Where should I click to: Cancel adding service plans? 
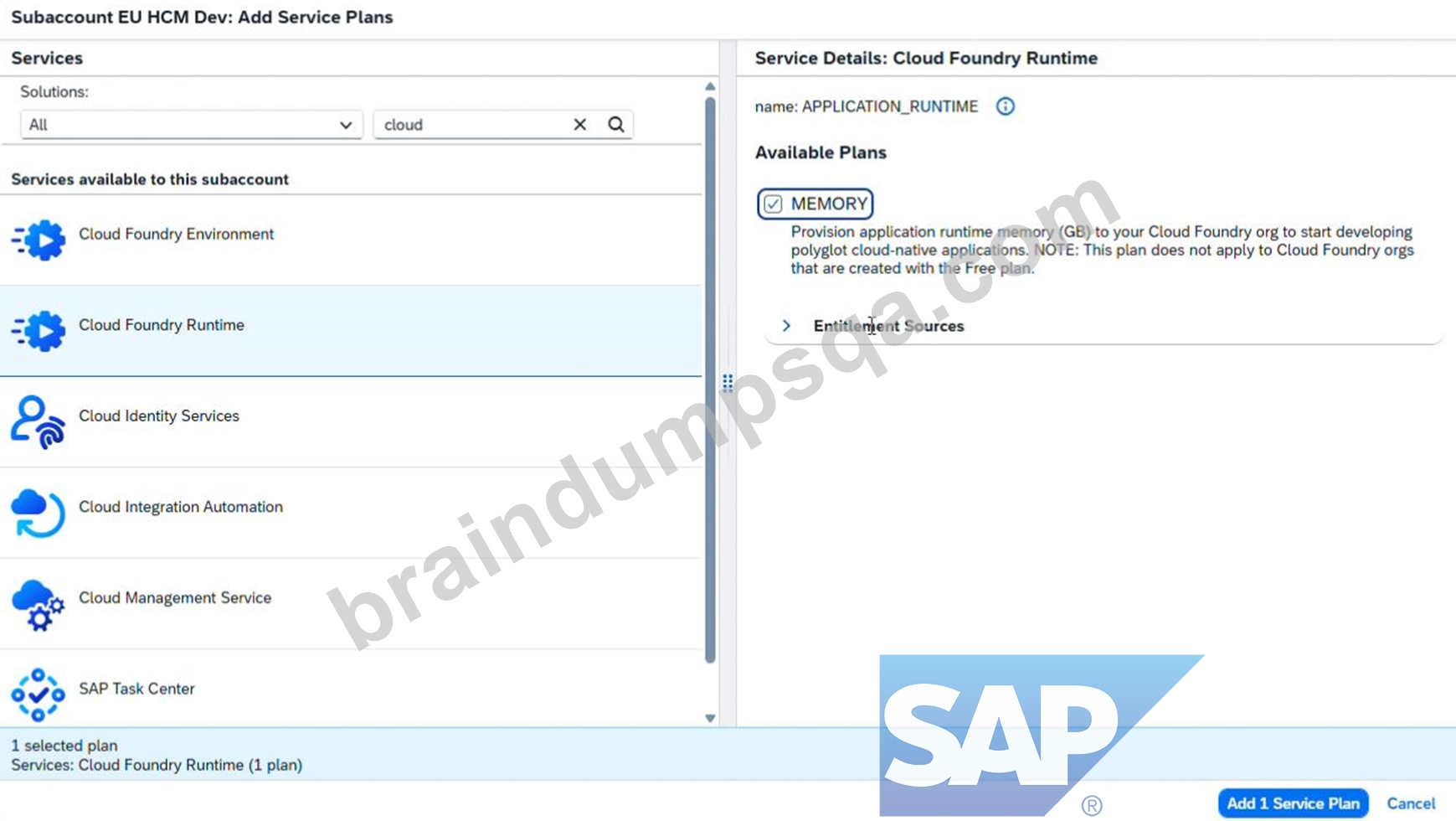(x=1411, y=803)
